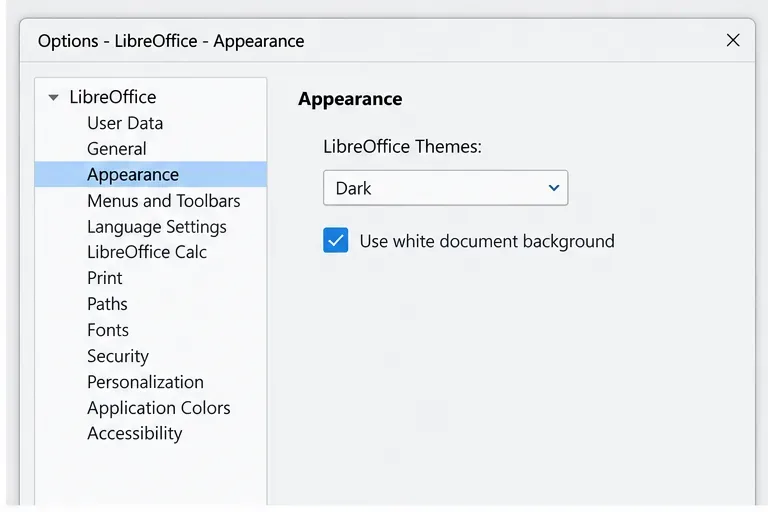
Task: Open the Print options entry
Action: pos(105,278)
